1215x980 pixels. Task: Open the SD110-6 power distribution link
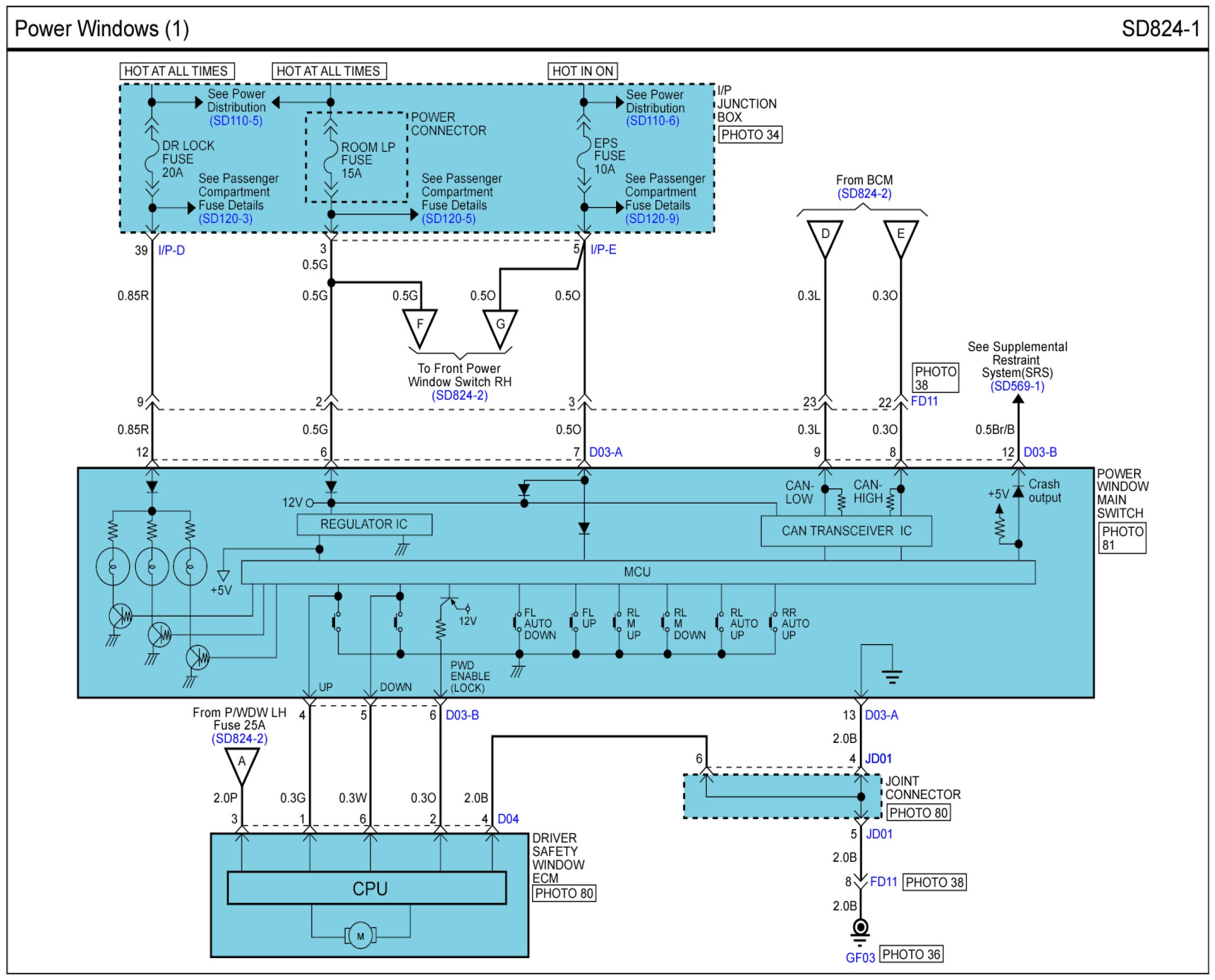(x=652, y=121)
